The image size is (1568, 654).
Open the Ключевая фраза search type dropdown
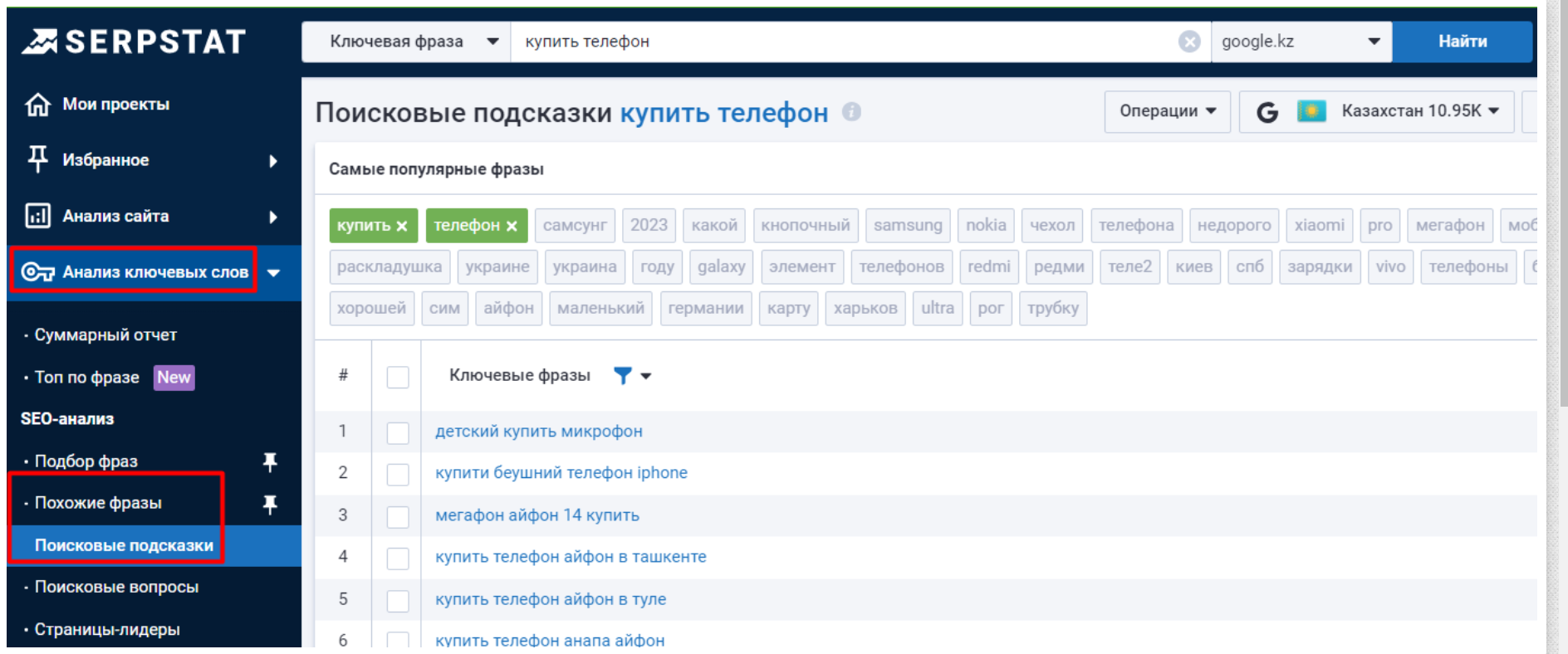click(406, 41)
